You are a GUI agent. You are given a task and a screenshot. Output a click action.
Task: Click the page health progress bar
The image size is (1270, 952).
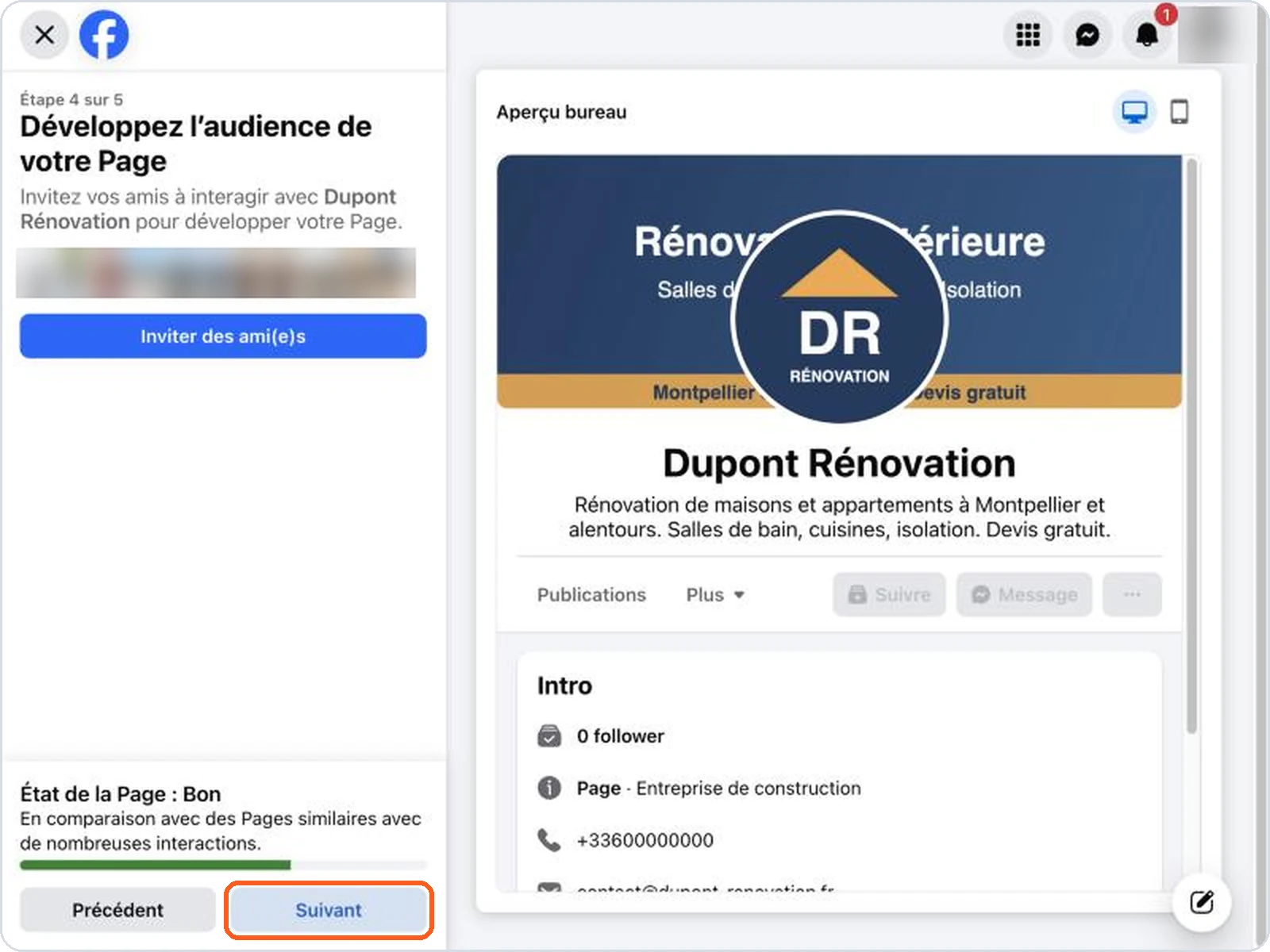click(x=223, y=865)
